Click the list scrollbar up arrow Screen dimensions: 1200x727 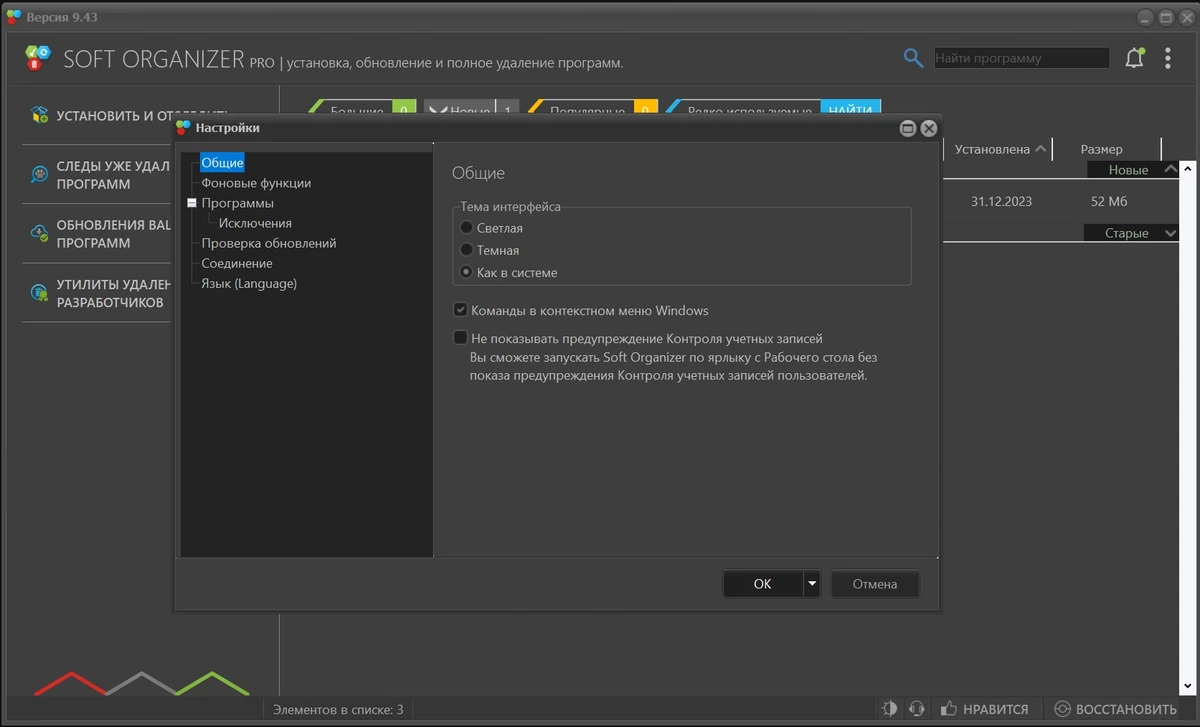pyautogui.click(x=1187, y=170)
